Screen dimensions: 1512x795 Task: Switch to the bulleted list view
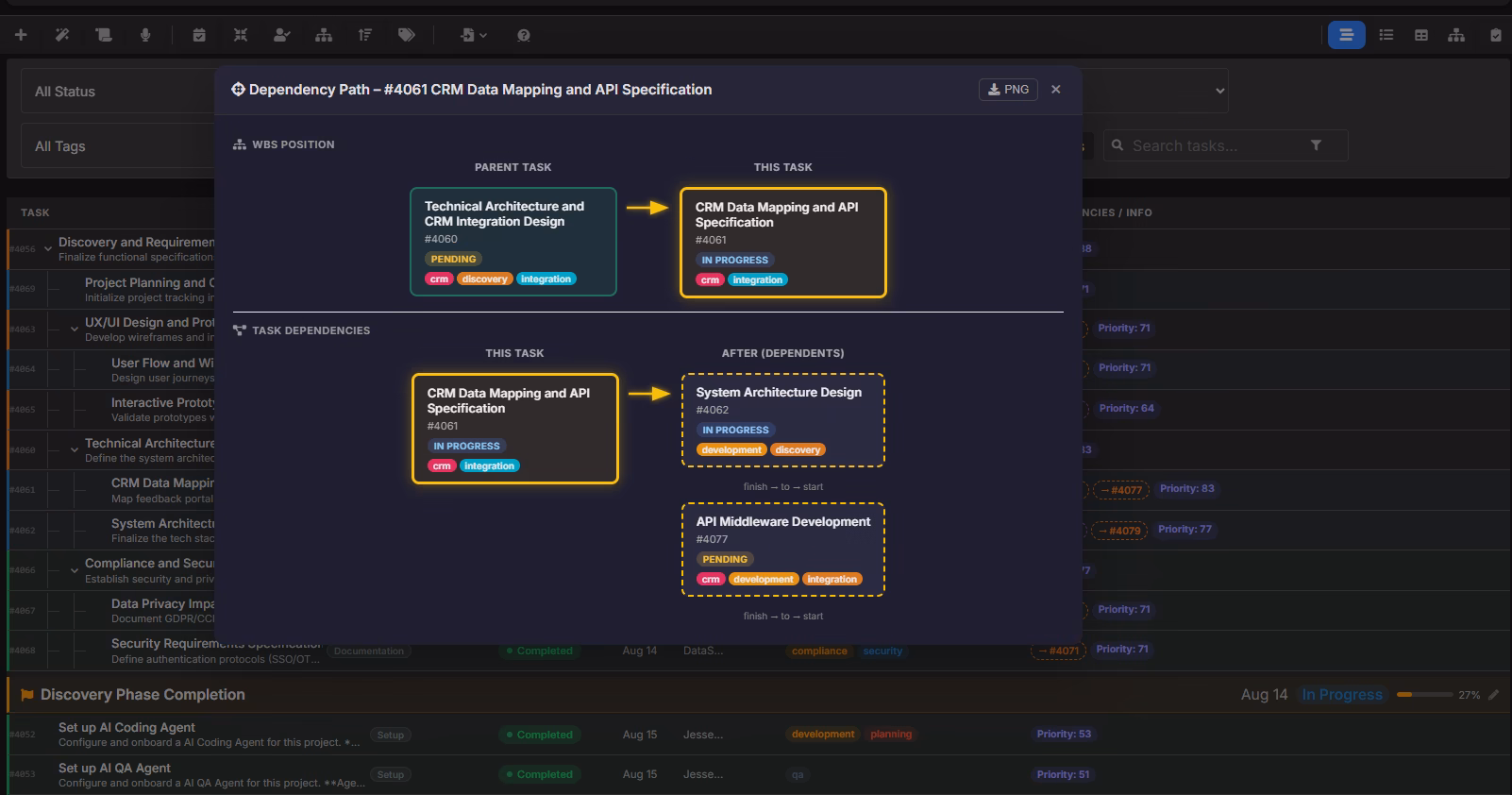click(x=1386, y=35)
